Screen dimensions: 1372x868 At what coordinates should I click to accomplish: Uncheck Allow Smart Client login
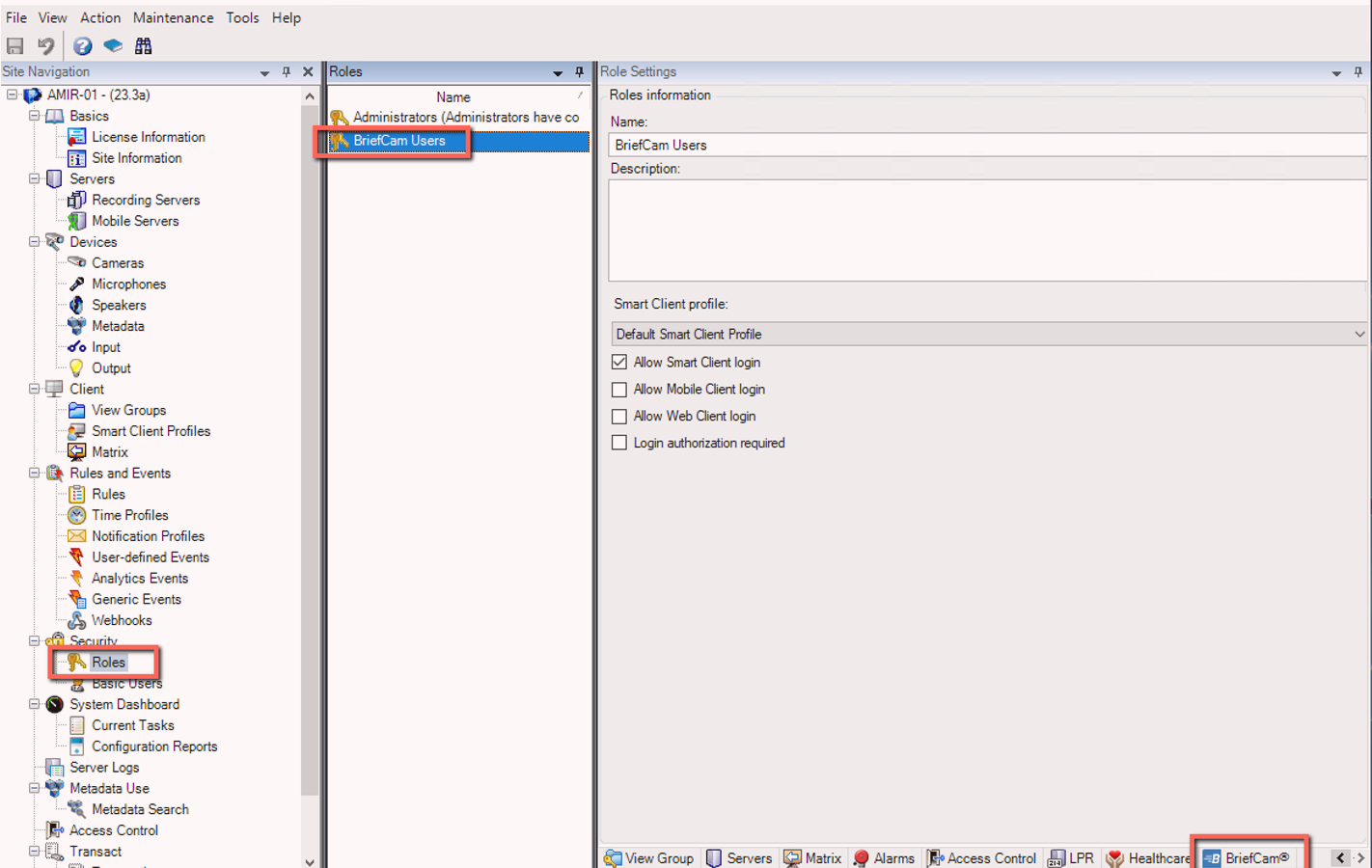pos(619,363)
